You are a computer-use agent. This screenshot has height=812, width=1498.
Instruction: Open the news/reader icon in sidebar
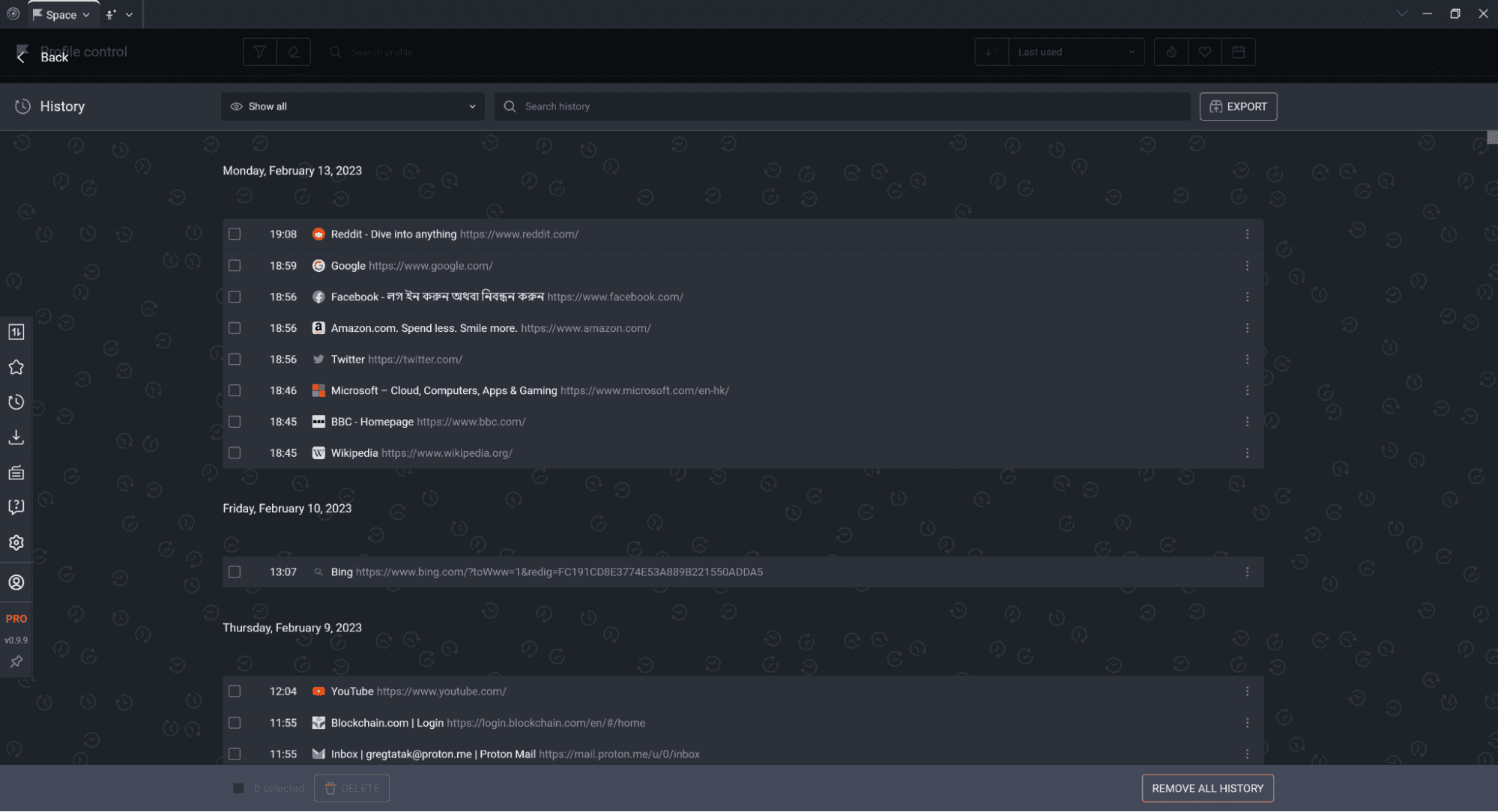tap(16, 473)
